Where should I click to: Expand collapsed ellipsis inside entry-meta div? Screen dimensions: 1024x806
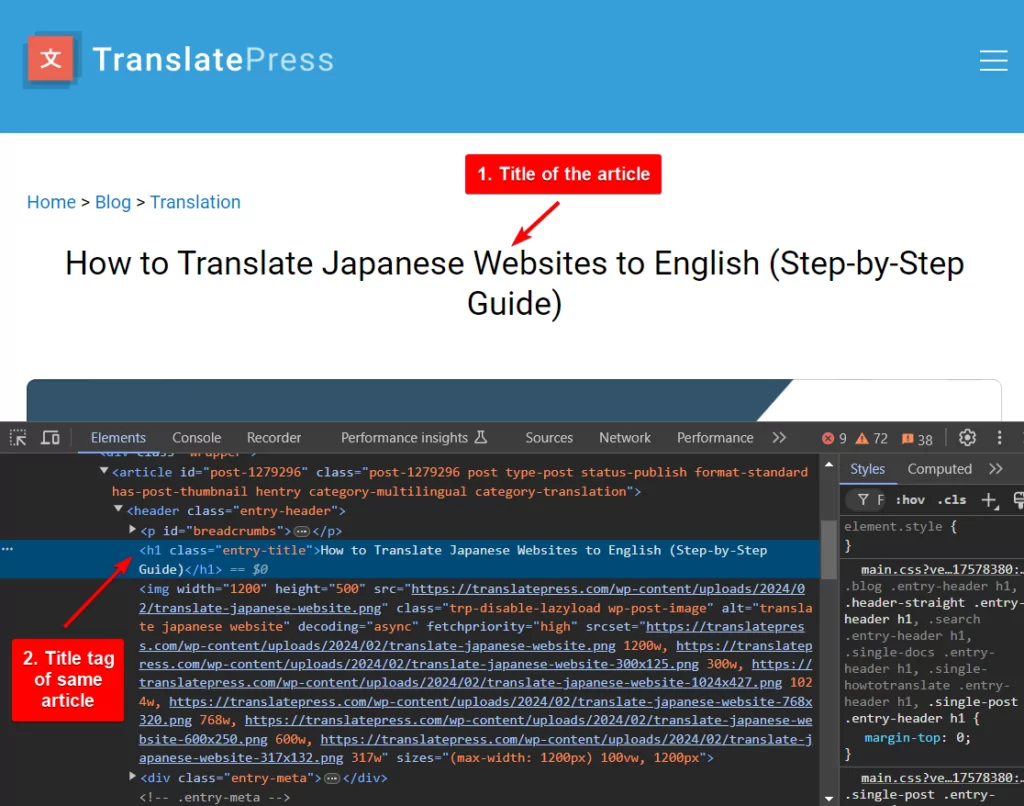coord(332,778)
